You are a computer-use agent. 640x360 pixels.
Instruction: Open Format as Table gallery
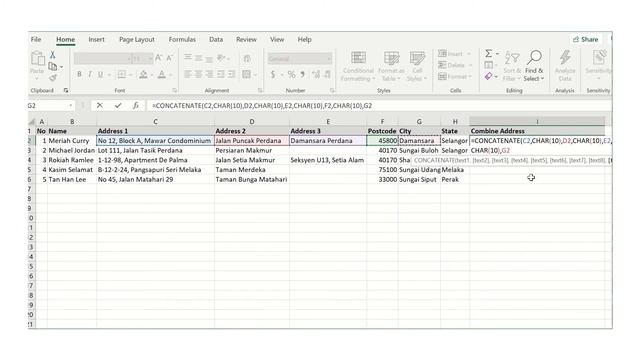391,66
